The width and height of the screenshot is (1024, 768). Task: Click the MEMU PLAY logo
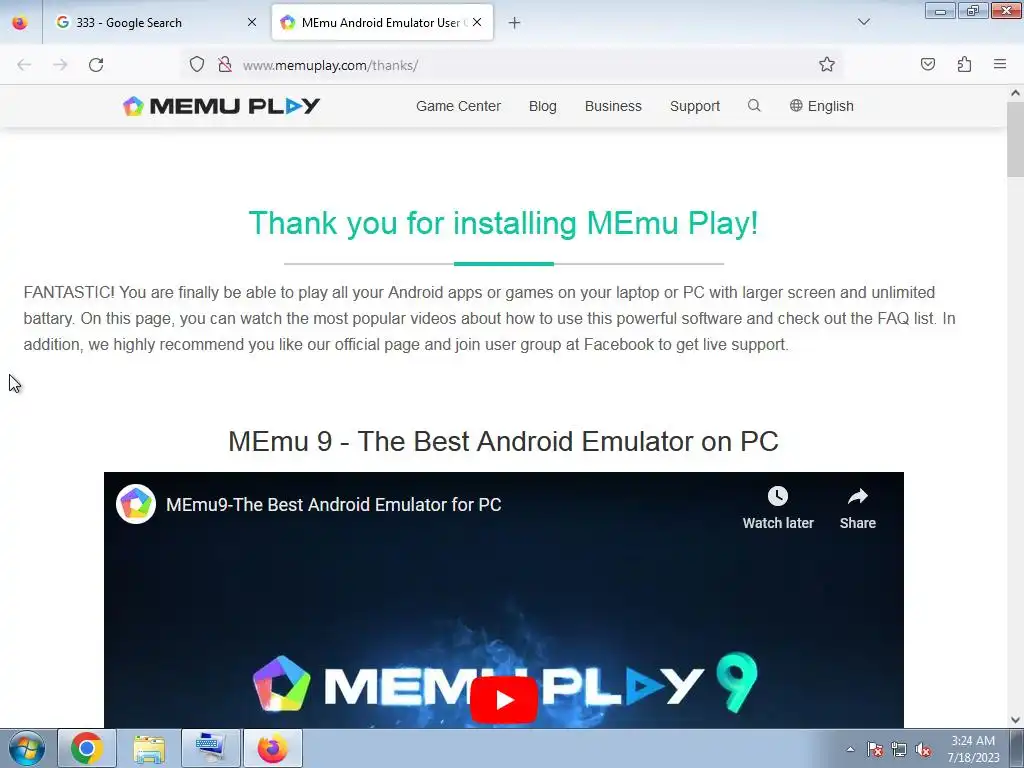pos(221,106)
